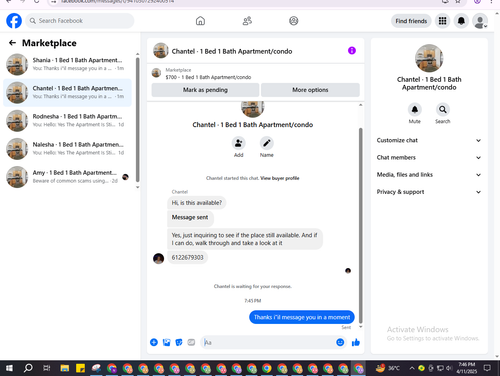Open the Groups icon in top navigation
This screenshot has width=500, height=376.
coord(294,21)
